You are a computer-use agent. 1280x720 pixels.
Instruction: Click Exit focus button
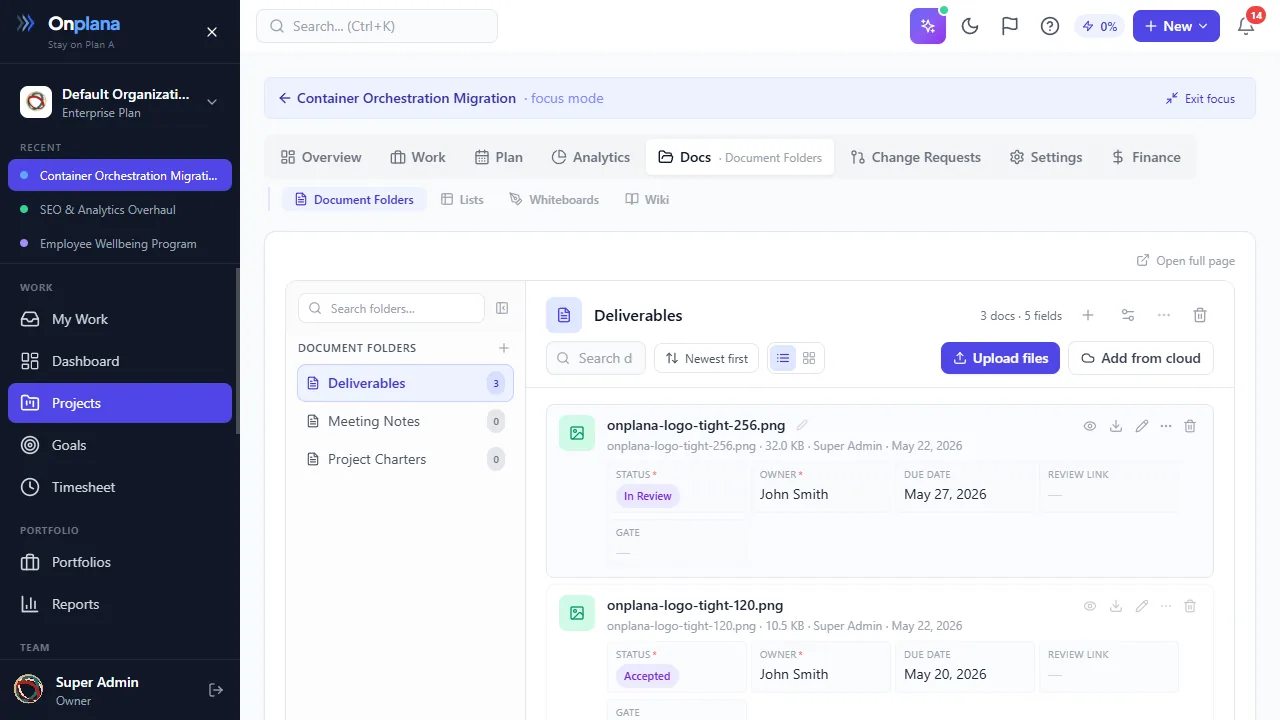1200,98
